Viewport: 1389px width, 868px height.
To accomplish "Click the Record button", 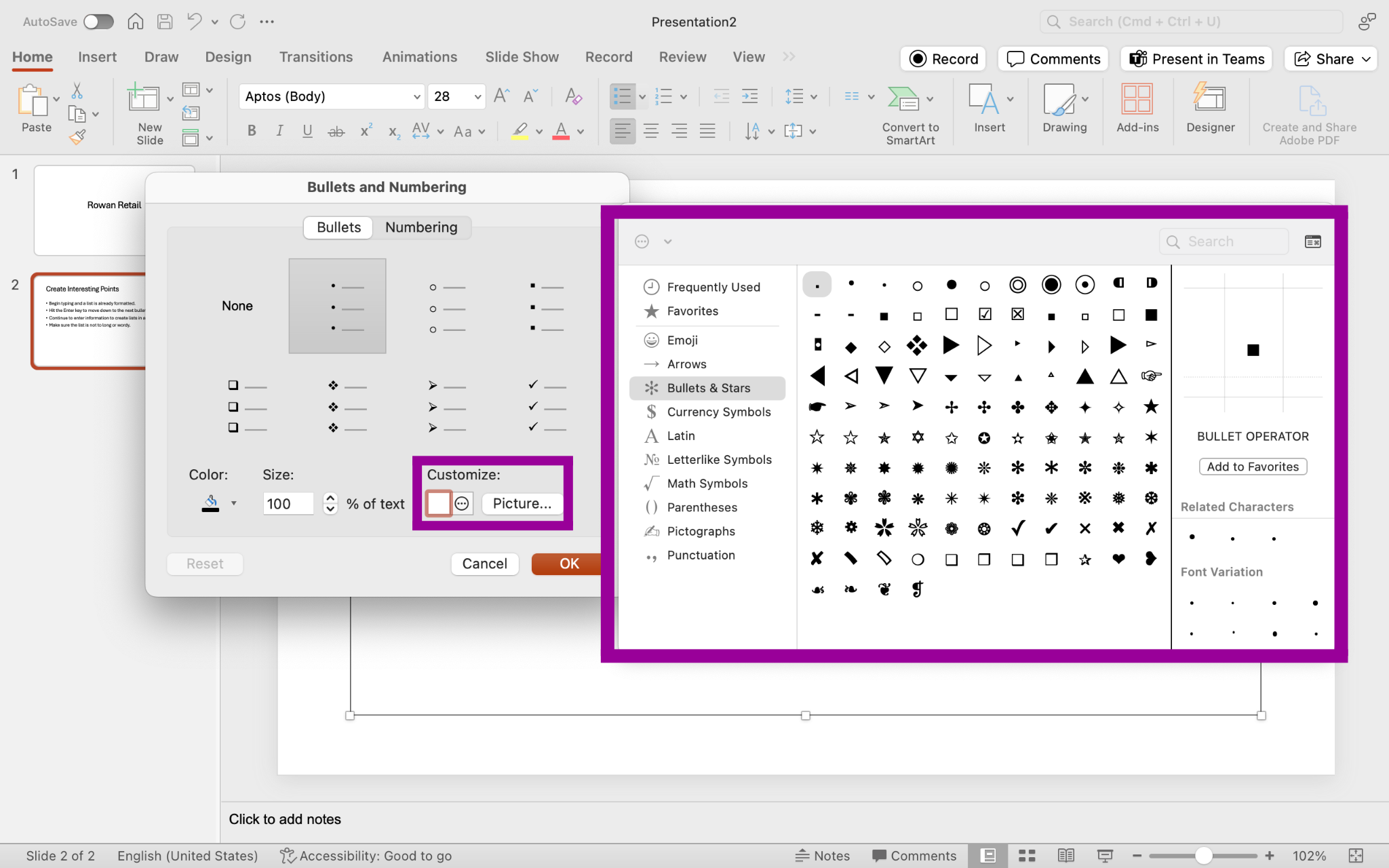I will tap(943, 59).
